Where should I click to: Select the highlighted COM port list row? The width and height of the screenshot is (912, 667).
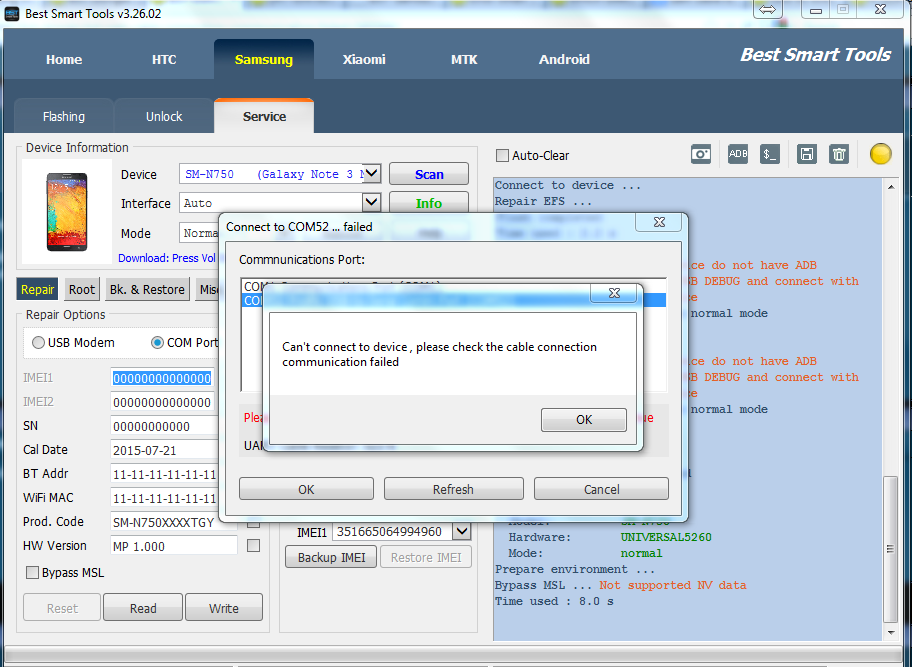454,300
